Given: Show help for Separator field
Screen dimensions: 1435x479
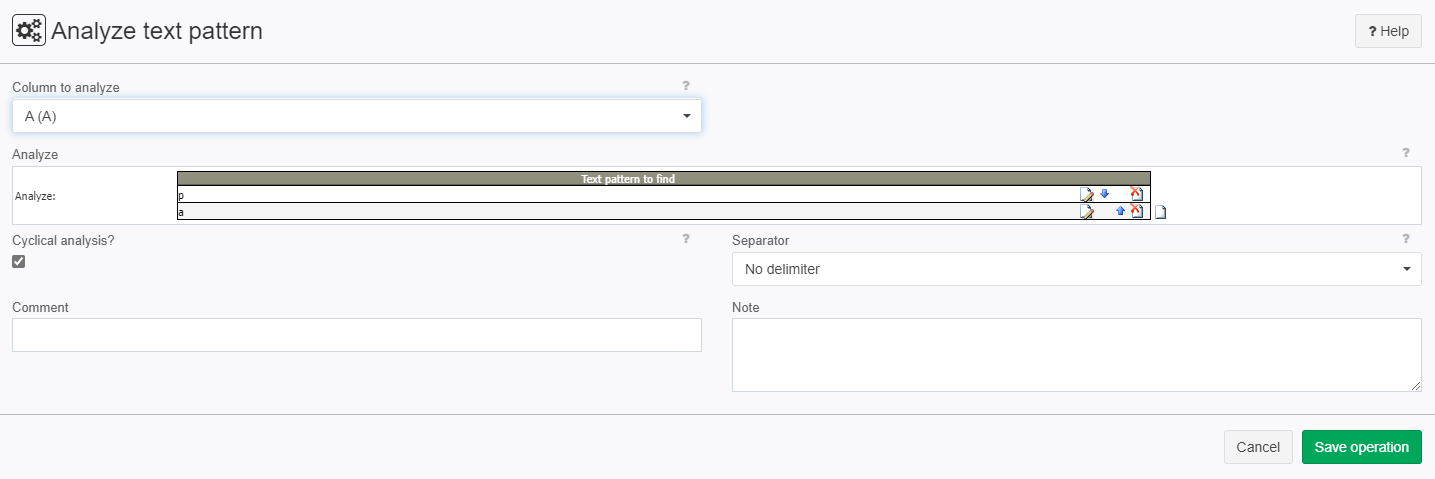Looking at the screenshot, I should [x=1406, y=239].
